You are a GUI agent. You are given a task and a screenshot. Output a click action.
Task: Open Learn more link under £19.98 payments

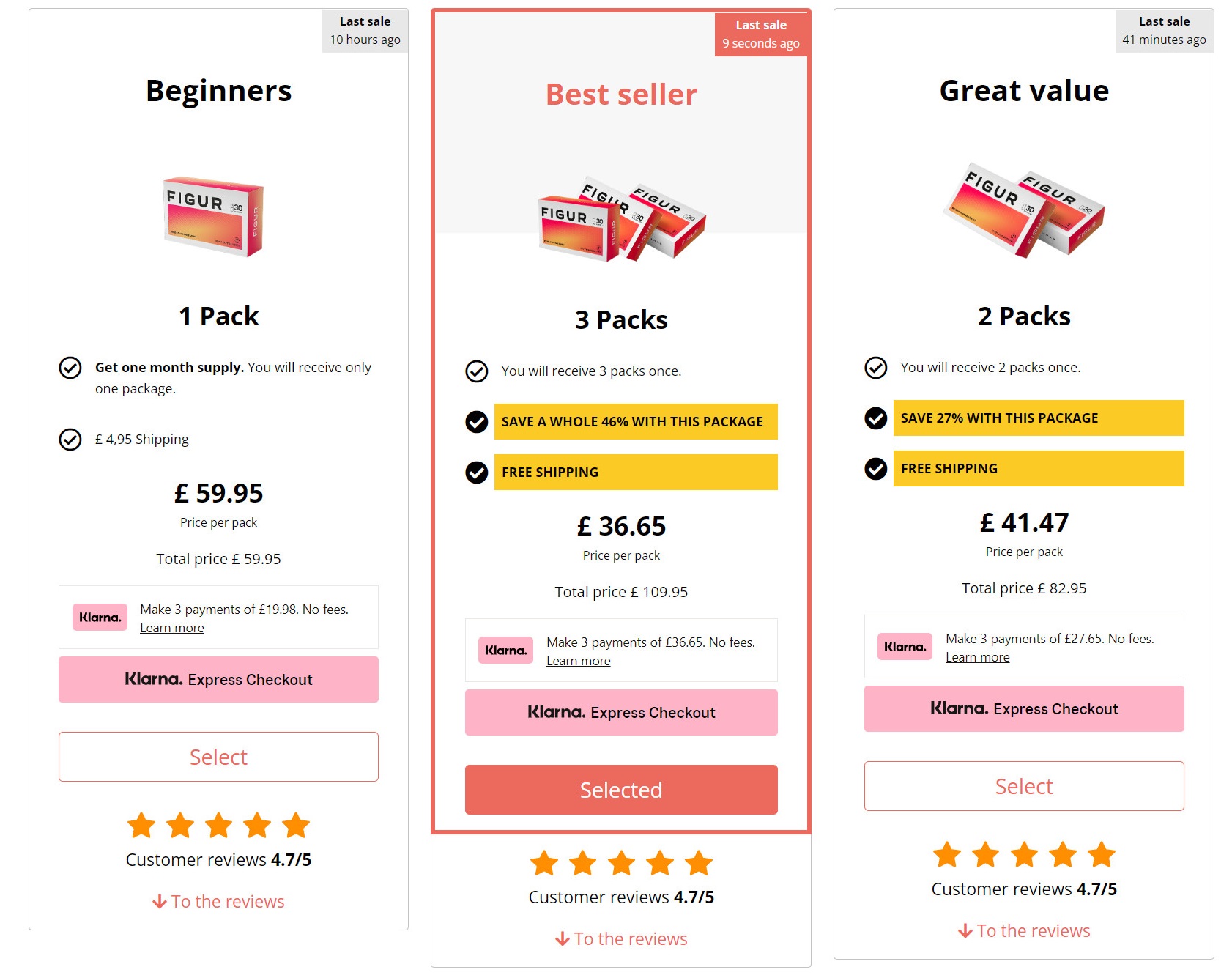point(172,628)
